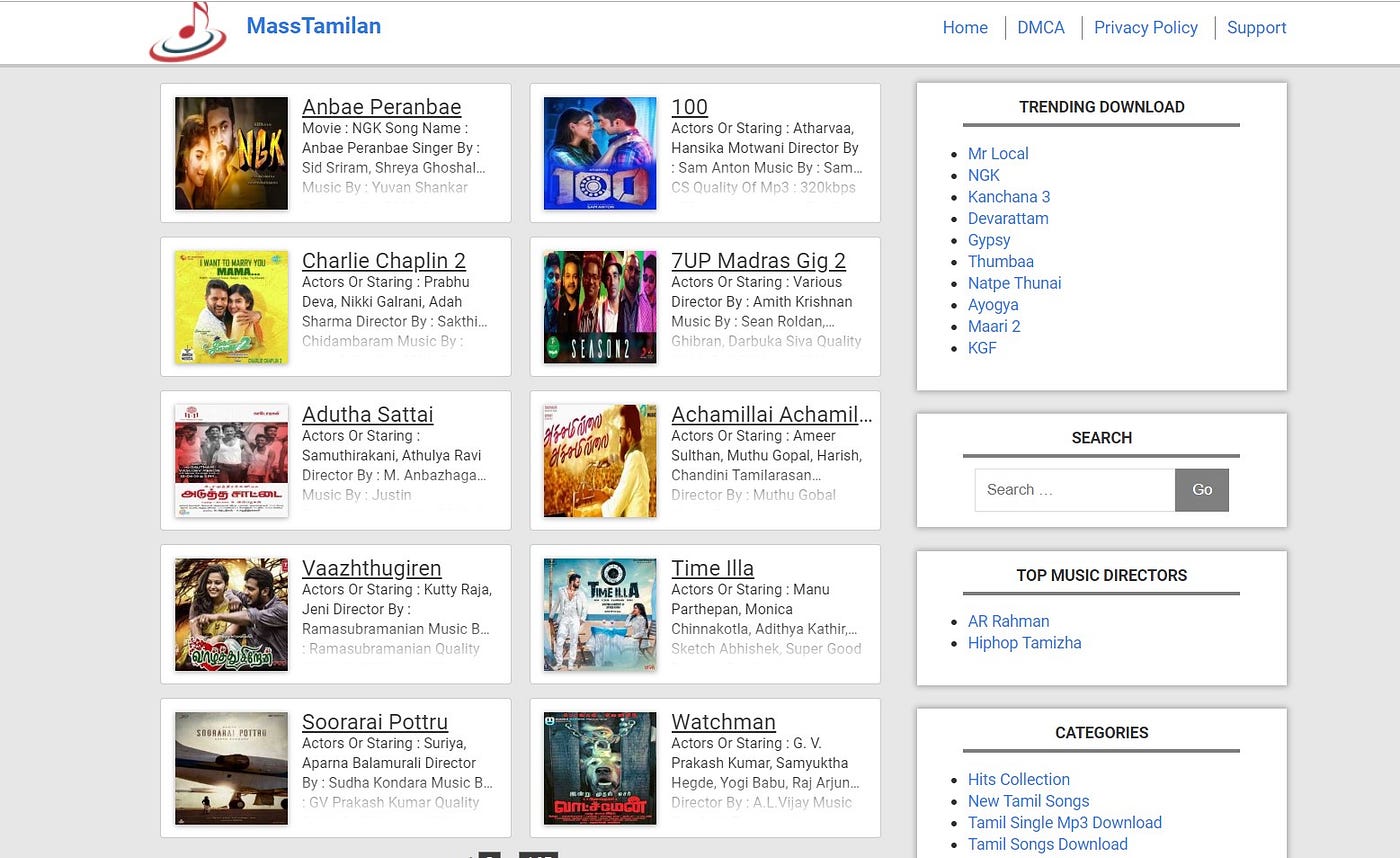Open the Vaazhthugiren title link
This screenshot has width=1400, height=858.
tap(371, 569)
